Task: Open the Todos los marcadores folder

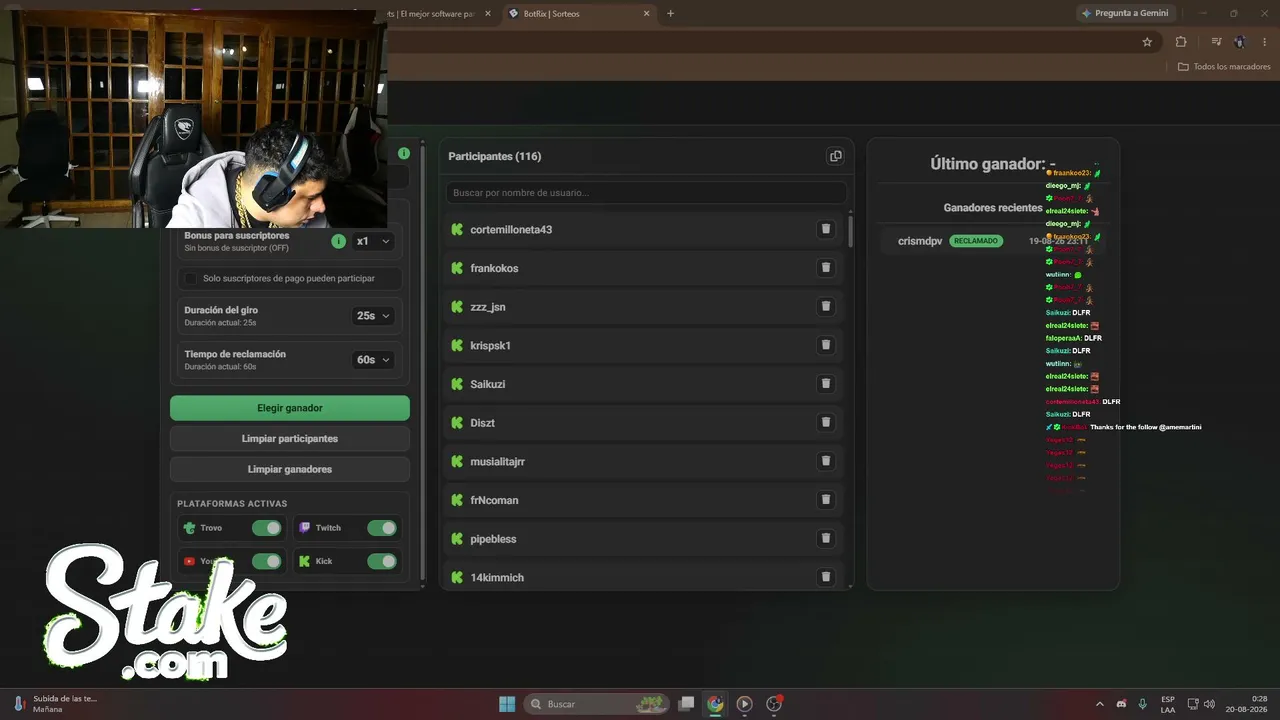Action: tap(1224, 67)
